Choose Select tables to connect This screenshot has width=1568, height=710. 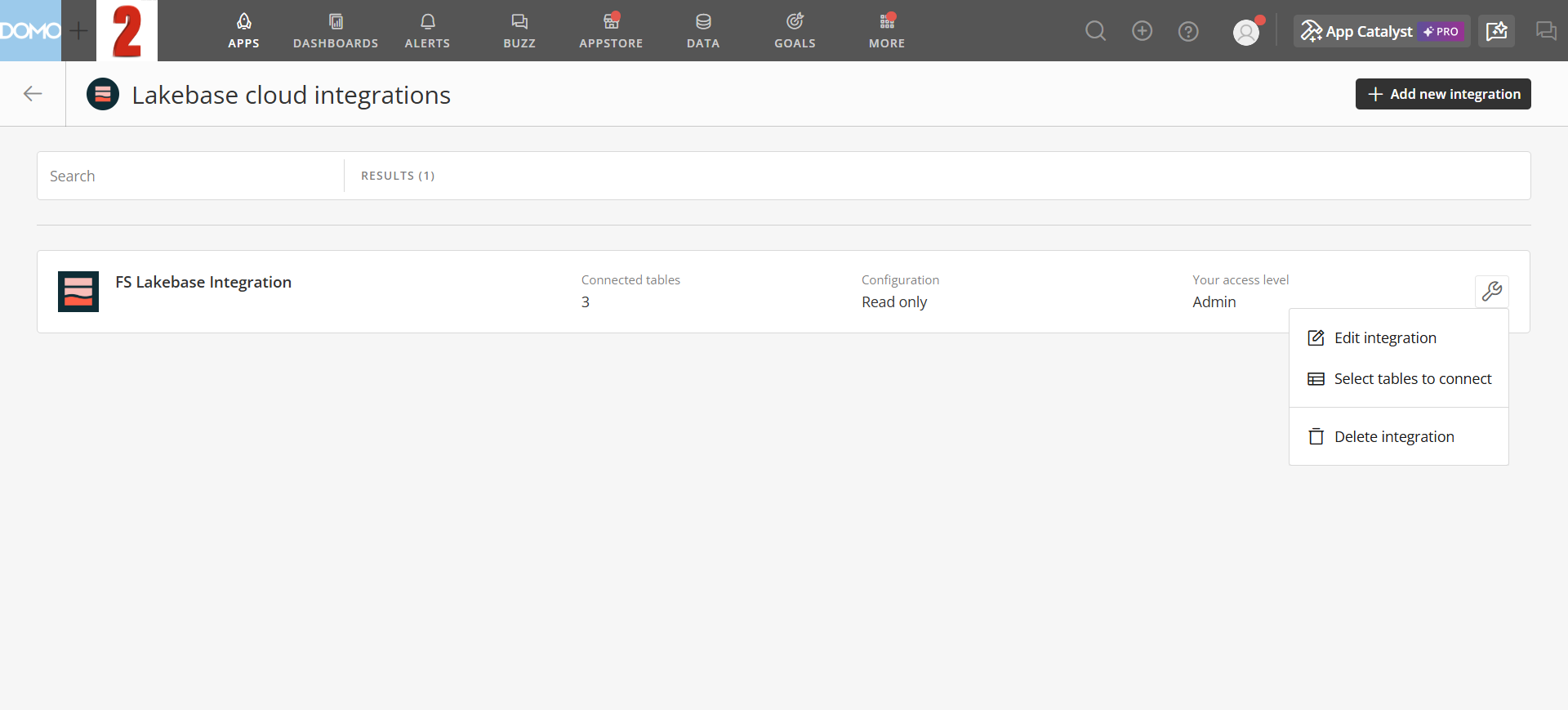point(1398,379)
